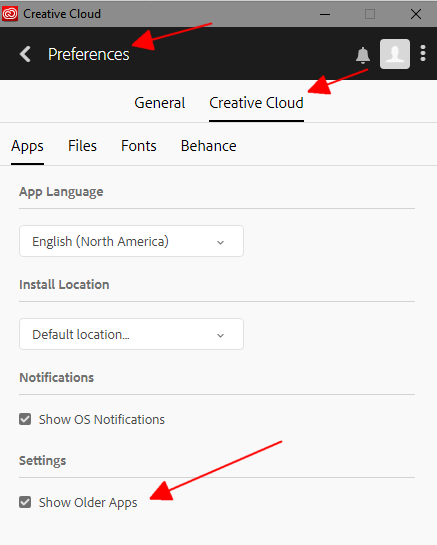Open the App Language dropdown
Viewport: 437px width, 545px height.
click(x=131, y=241)
